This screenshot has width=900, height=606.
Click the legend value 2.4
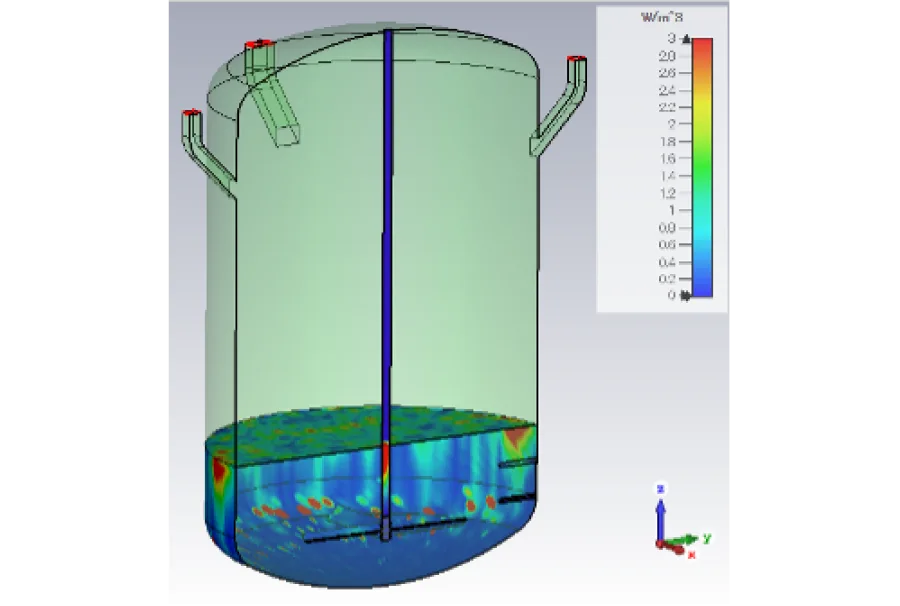click(667, 90)
